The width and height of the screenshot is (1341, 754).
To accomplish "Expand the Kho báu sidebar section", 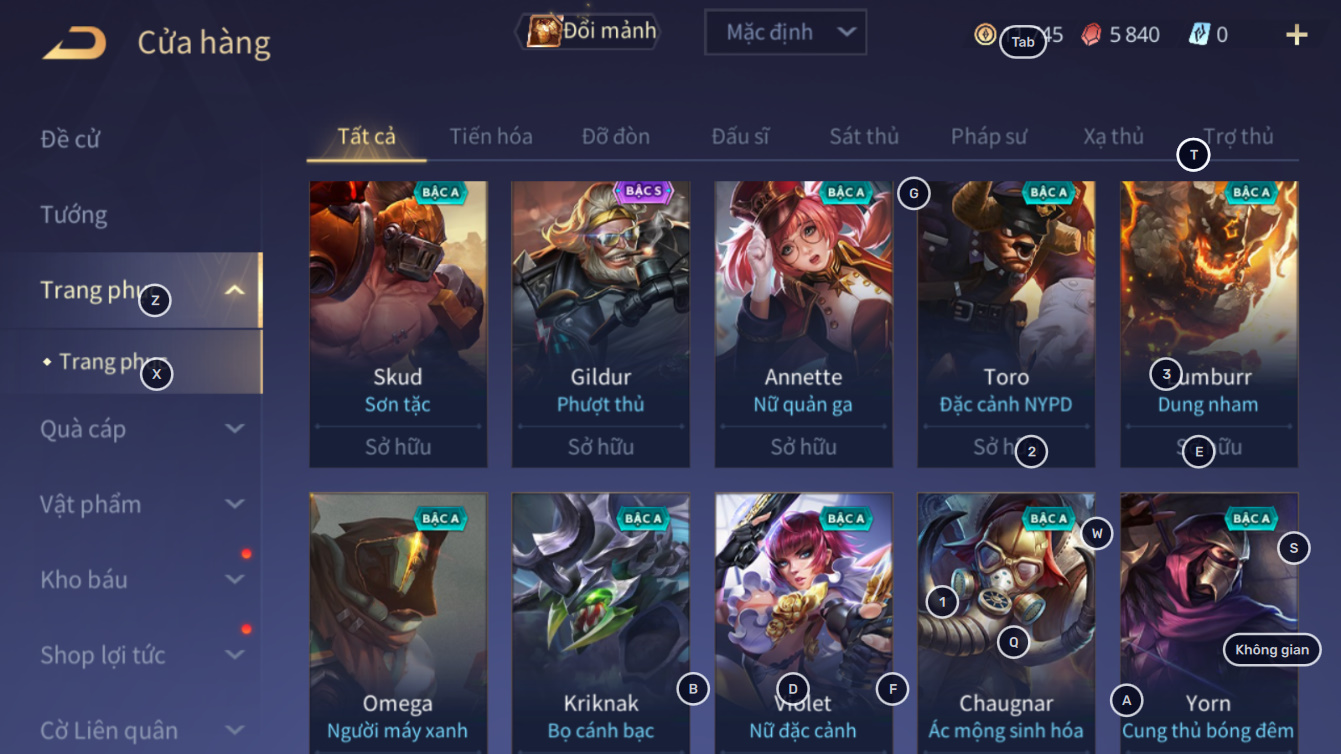I will point(234,579).
